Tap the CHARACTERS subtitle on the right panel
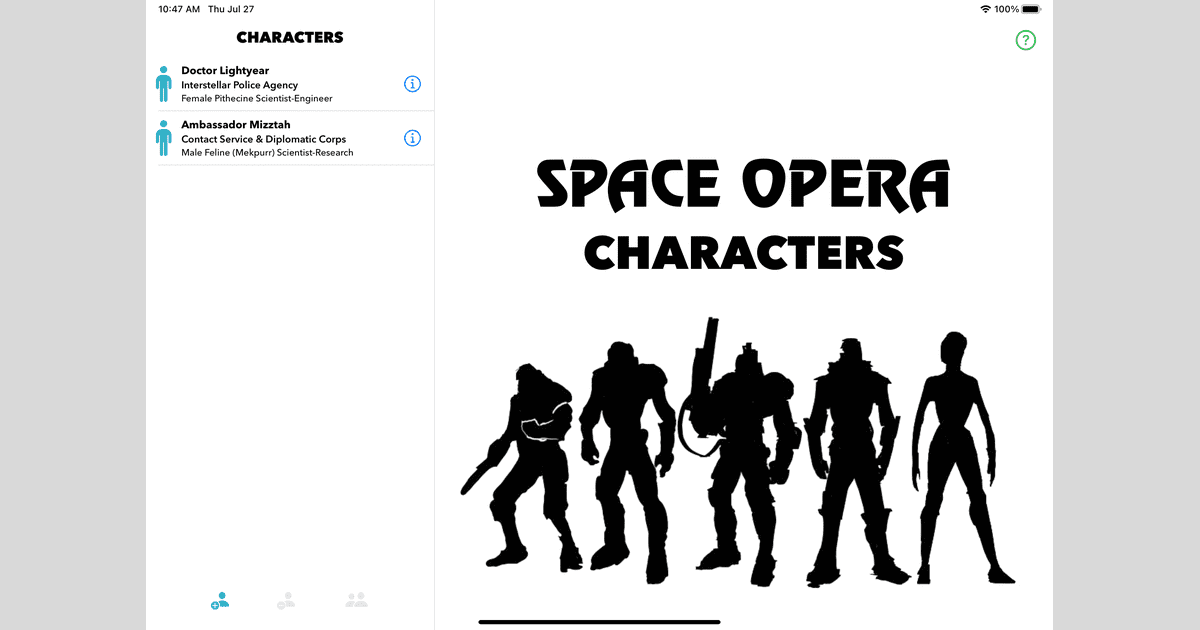 (743, 253)
